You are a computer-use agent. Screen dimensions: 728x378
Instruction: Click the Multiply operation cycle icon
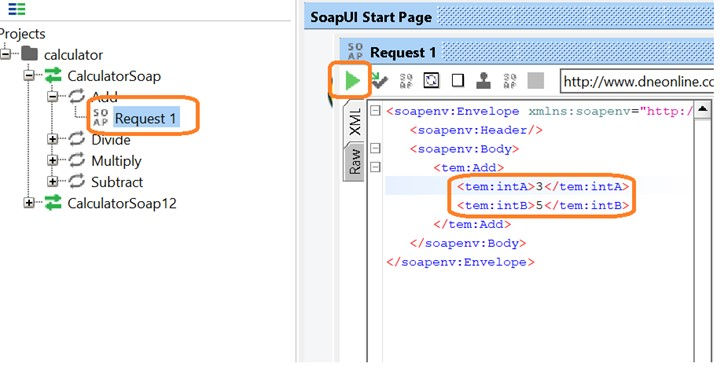tap(77, 160)
